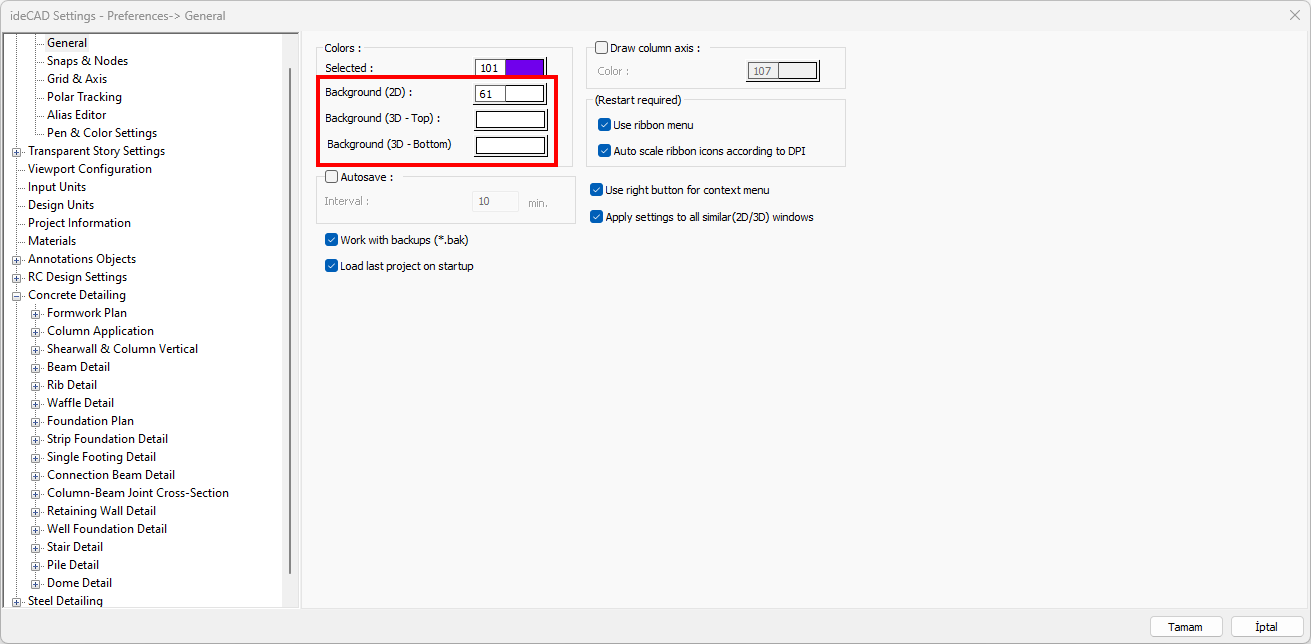This screenshot has height=644, width=1311.
Task: Toggle Load last project on startup
Action: pos(332,266)
